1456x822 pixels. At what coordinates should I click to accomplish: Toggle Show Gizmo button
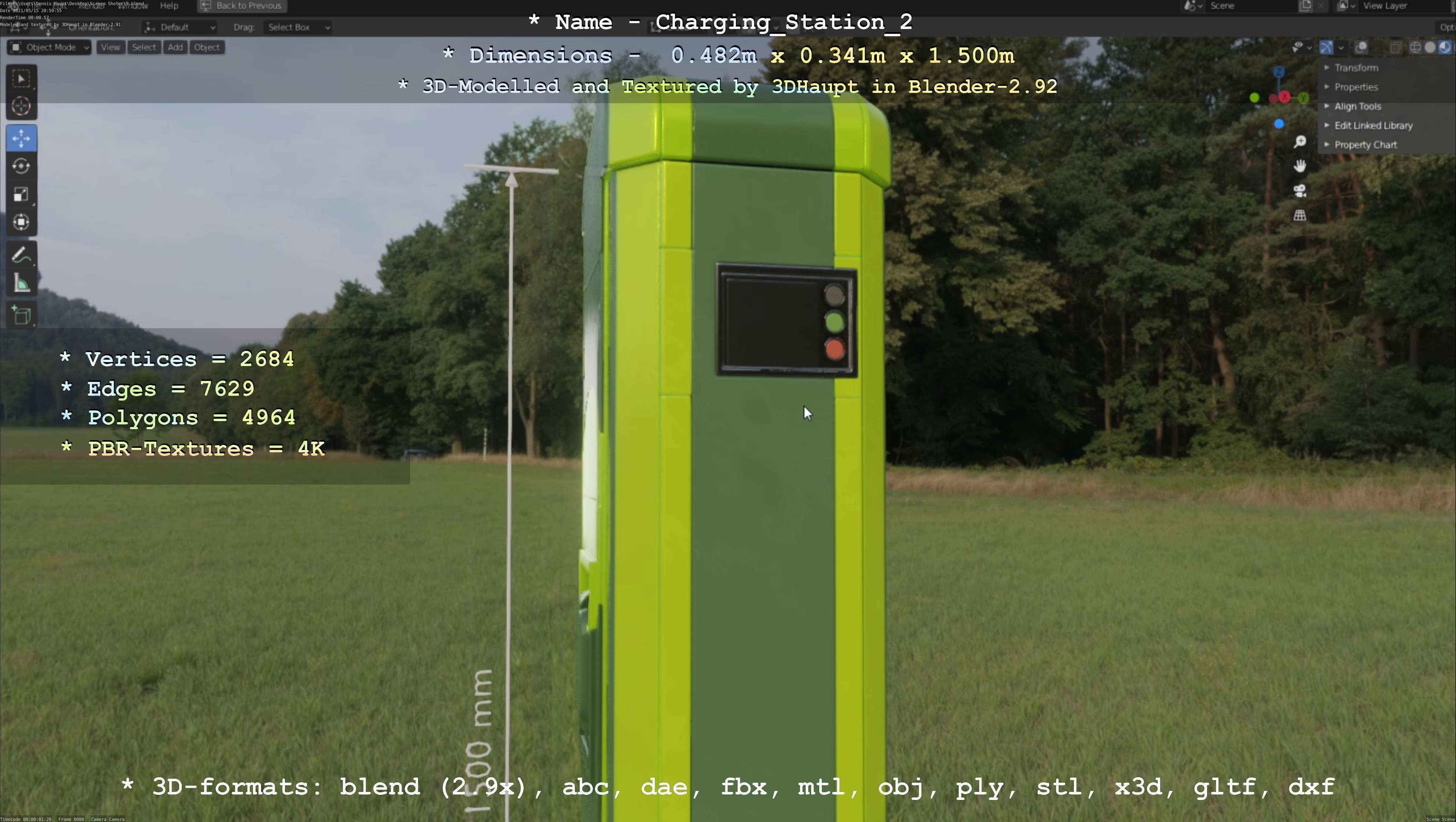[x=1326, y=47]
